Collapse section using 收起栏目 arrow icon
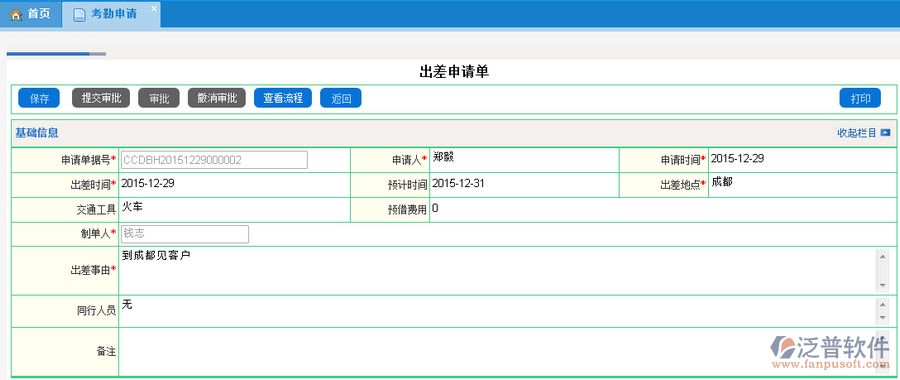The height and width of the screenshot is (380, 900). (885, 133)
